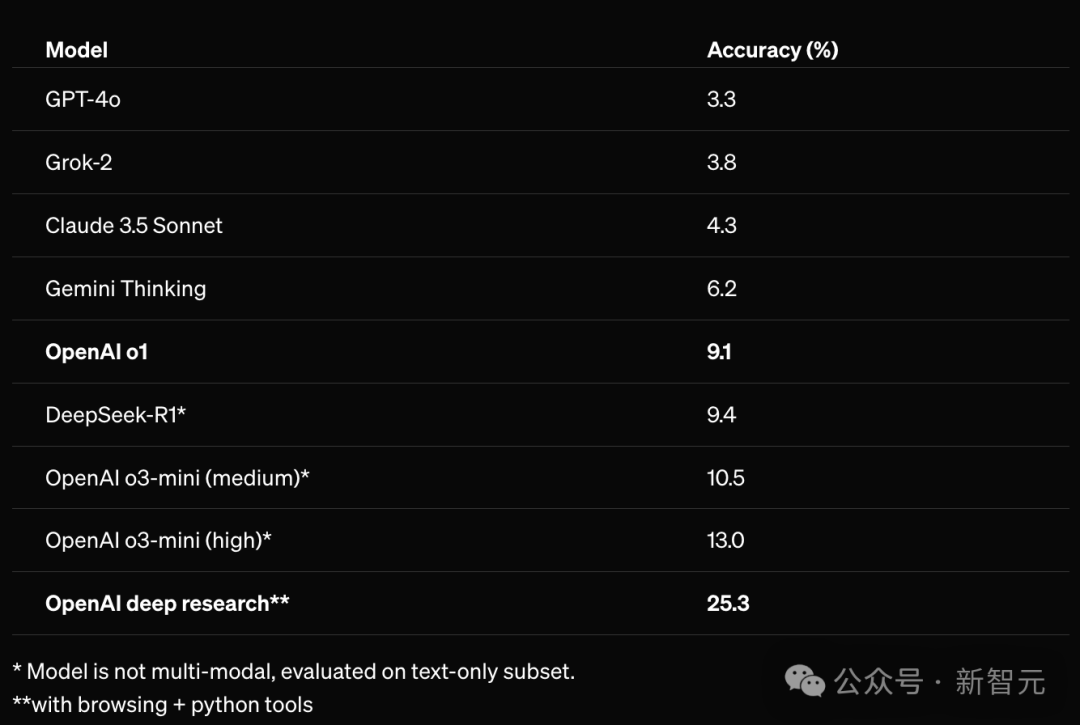This screenshot has height=725, width=1080.
Task: Click OpenAI o3-mini (high)* label
Action: [x=159, y=540]
